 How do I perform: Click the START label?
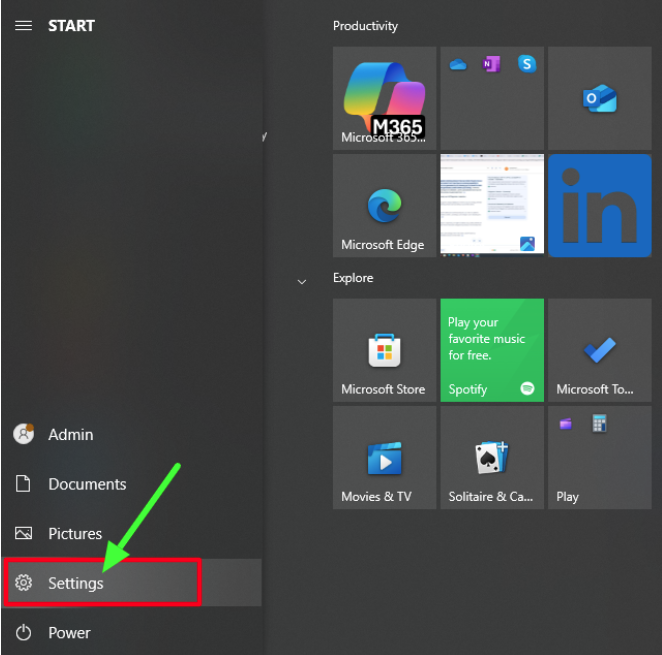(71, 26)
